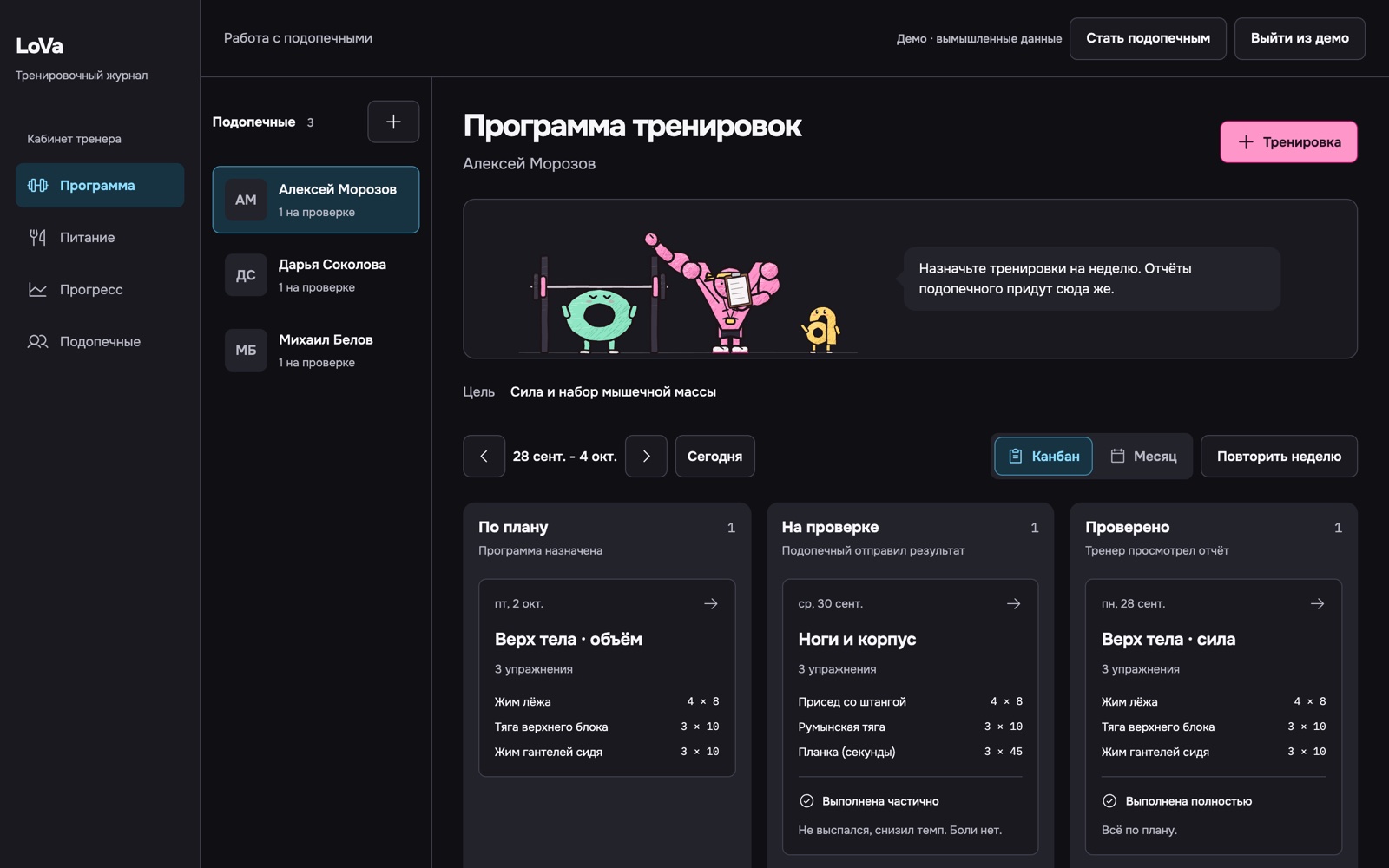This screenshot has height=868, width=1389.
Task: Click the Выполнена полностью check icon
Action: [x=1109, y=801]
